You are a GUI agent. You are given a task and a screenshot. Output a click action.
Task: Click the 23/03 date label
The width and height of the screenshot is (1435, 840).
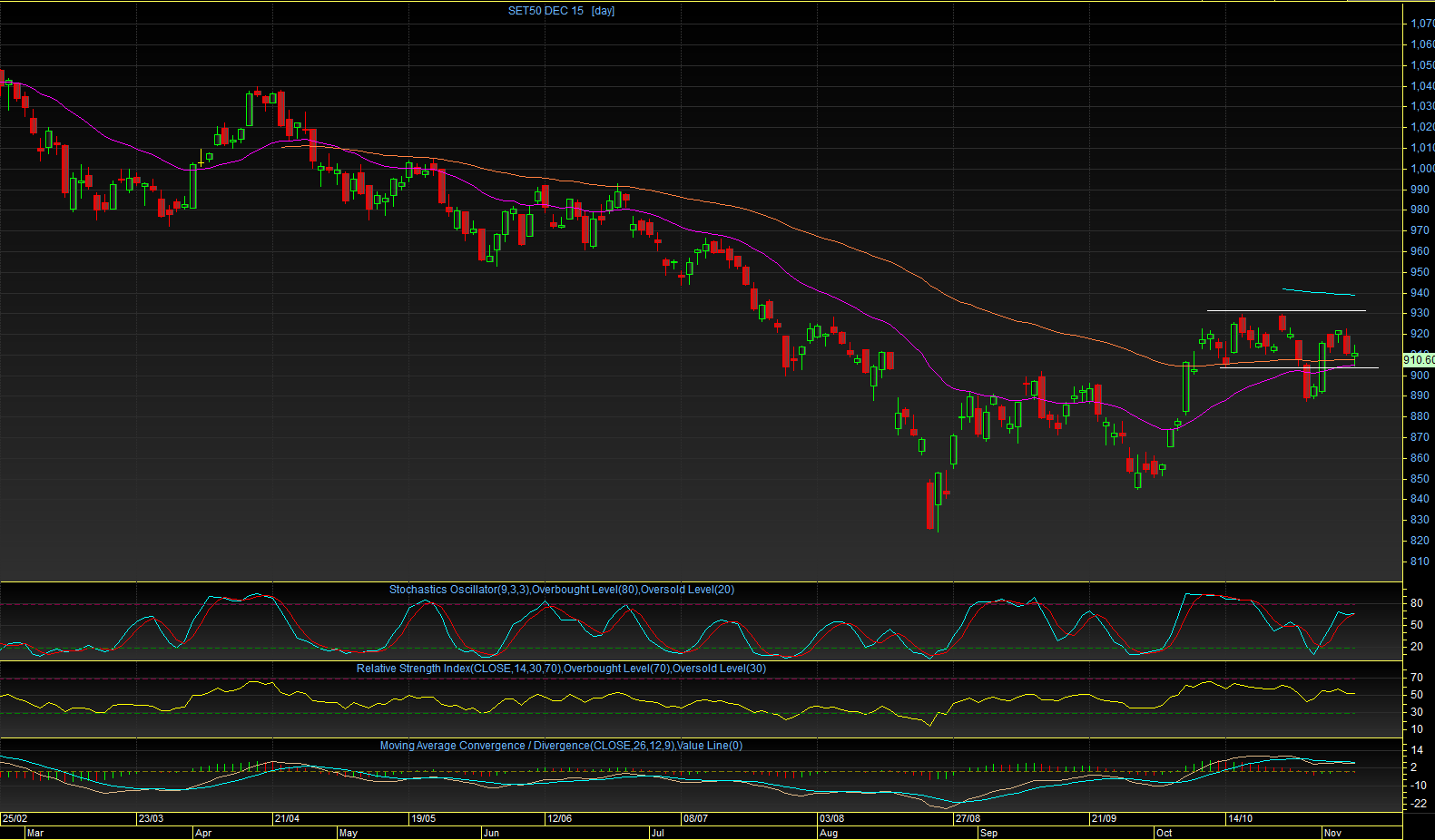click(151, 818)
